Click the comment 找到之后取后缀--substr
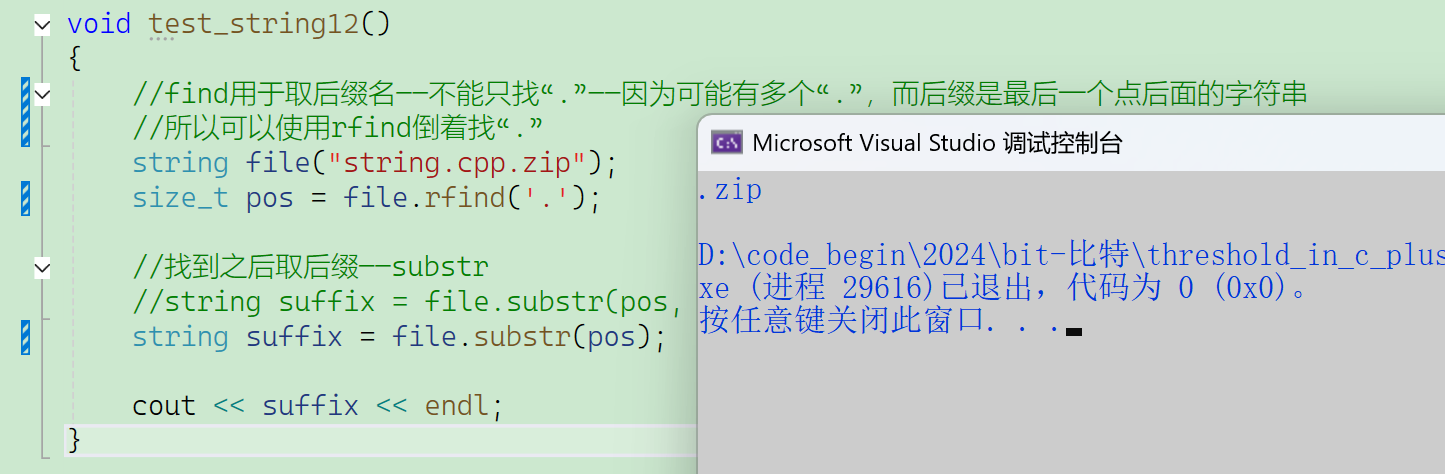1445x474 pixels. click(310, 268)
